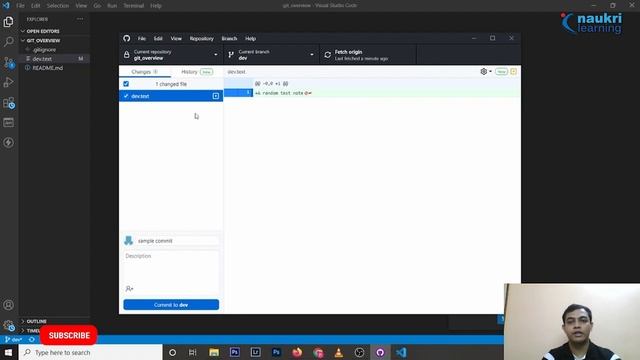The width and height of the screenshot is (640, 360).
Task: Switch to GitHub Desktop taskbar icon
Action: pos(380,352)
